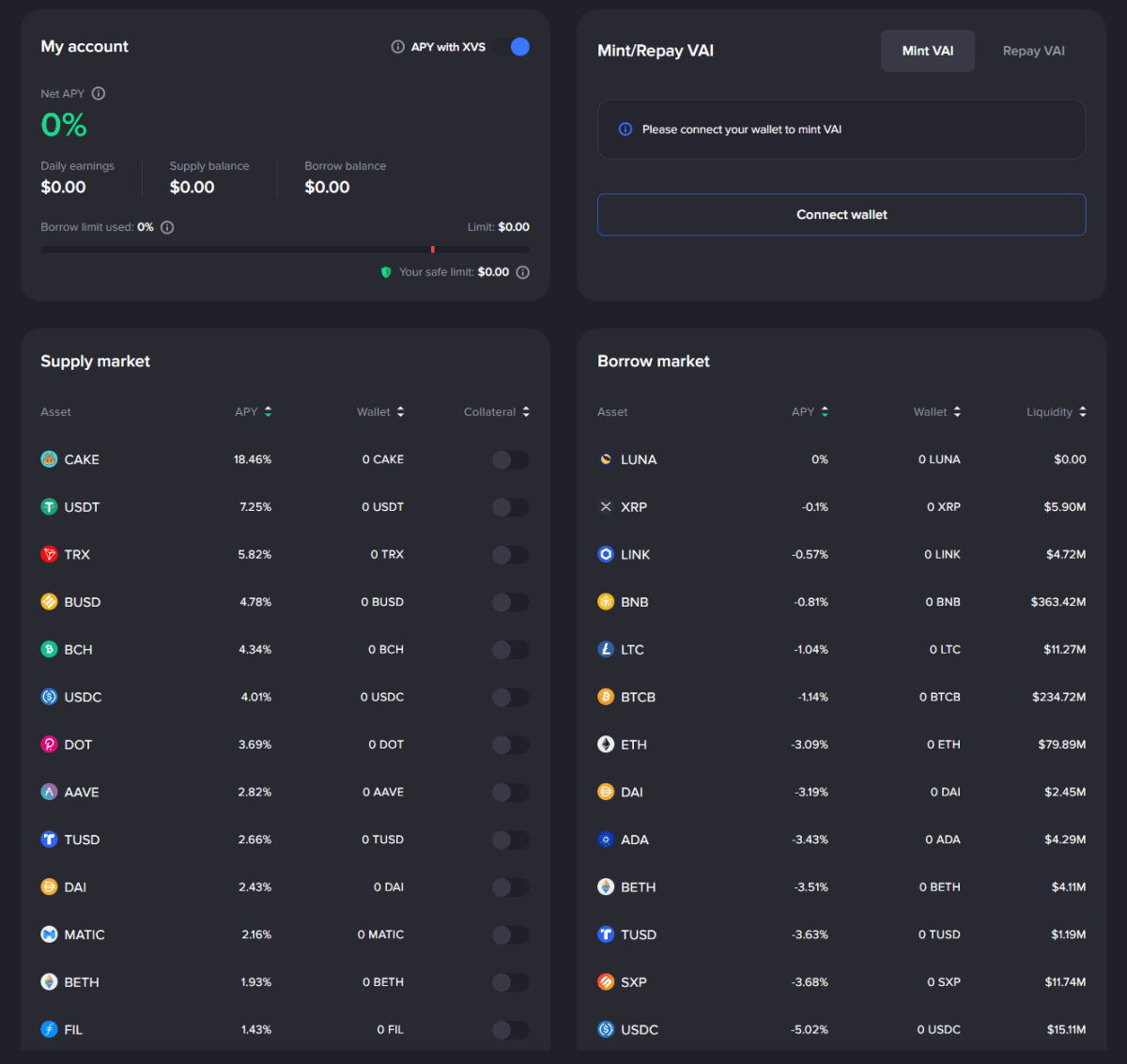
Task: Click the SXP token icon in Borrow market
Action: [606, 982]
